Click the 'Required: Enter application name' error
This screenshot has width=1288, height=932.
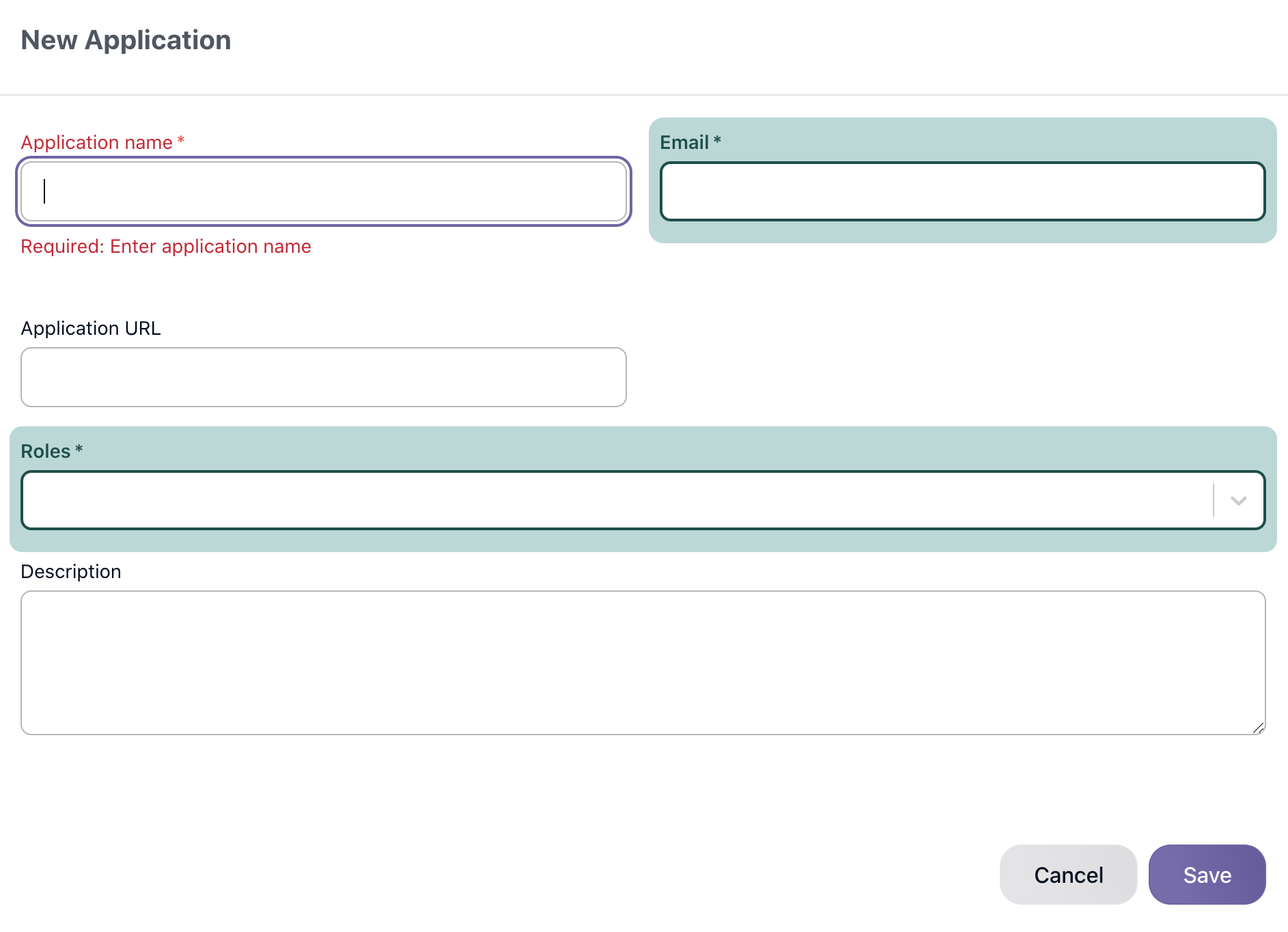tap(166, 247)
